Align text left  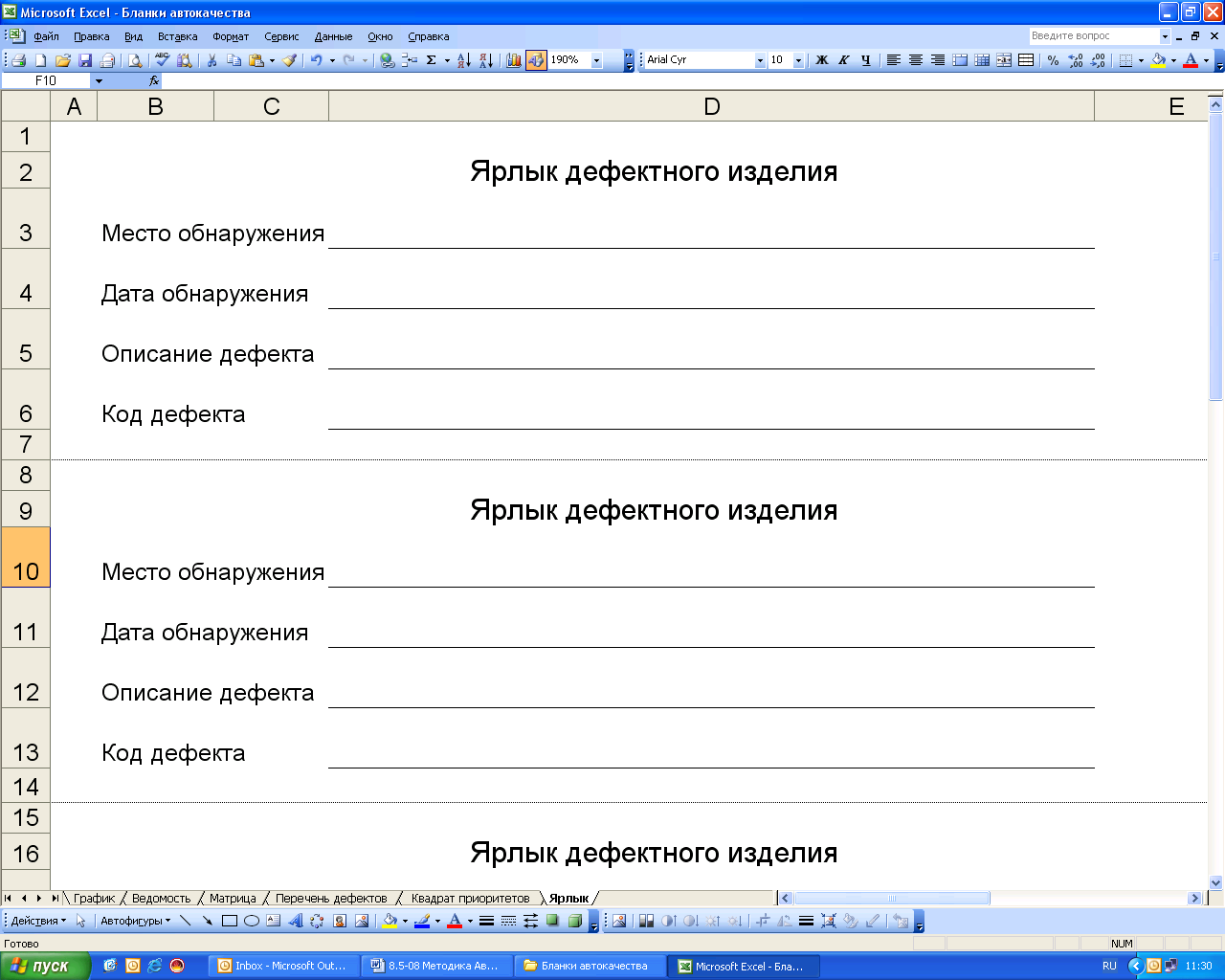click(893, 60)
